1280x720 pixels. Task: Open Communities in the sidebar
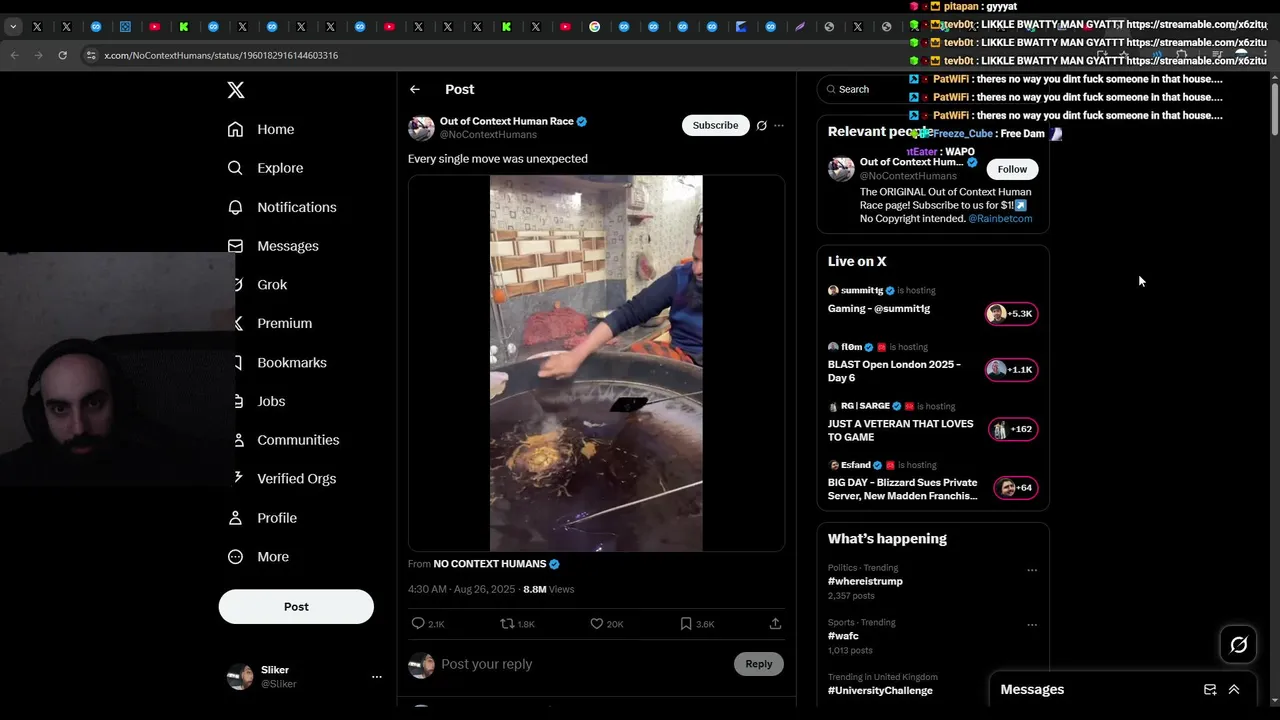point(286,440)
